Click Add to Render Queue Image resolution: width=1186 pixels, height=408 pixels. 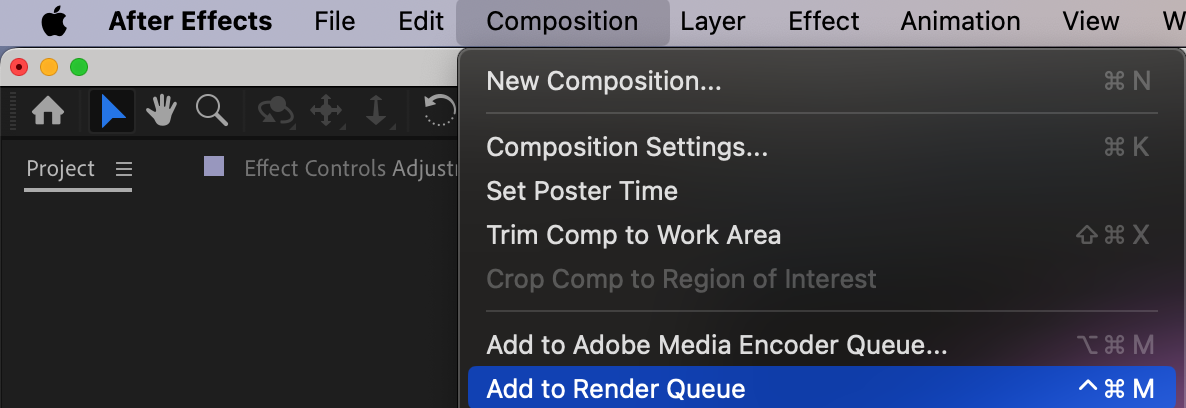click(616, 389)
